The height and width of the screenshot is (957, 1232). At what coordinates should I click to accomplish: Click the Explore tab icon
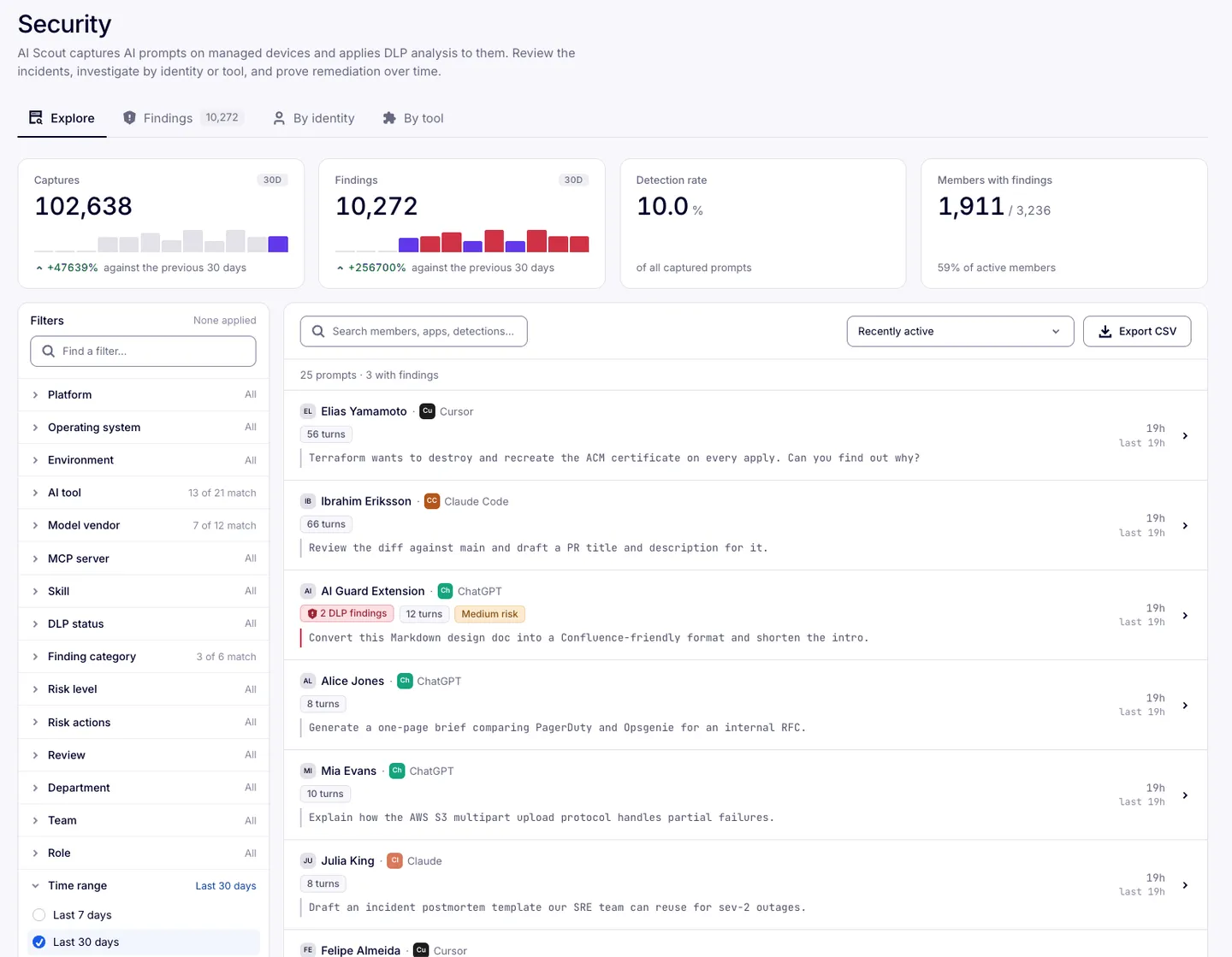[x=36, y=118]
